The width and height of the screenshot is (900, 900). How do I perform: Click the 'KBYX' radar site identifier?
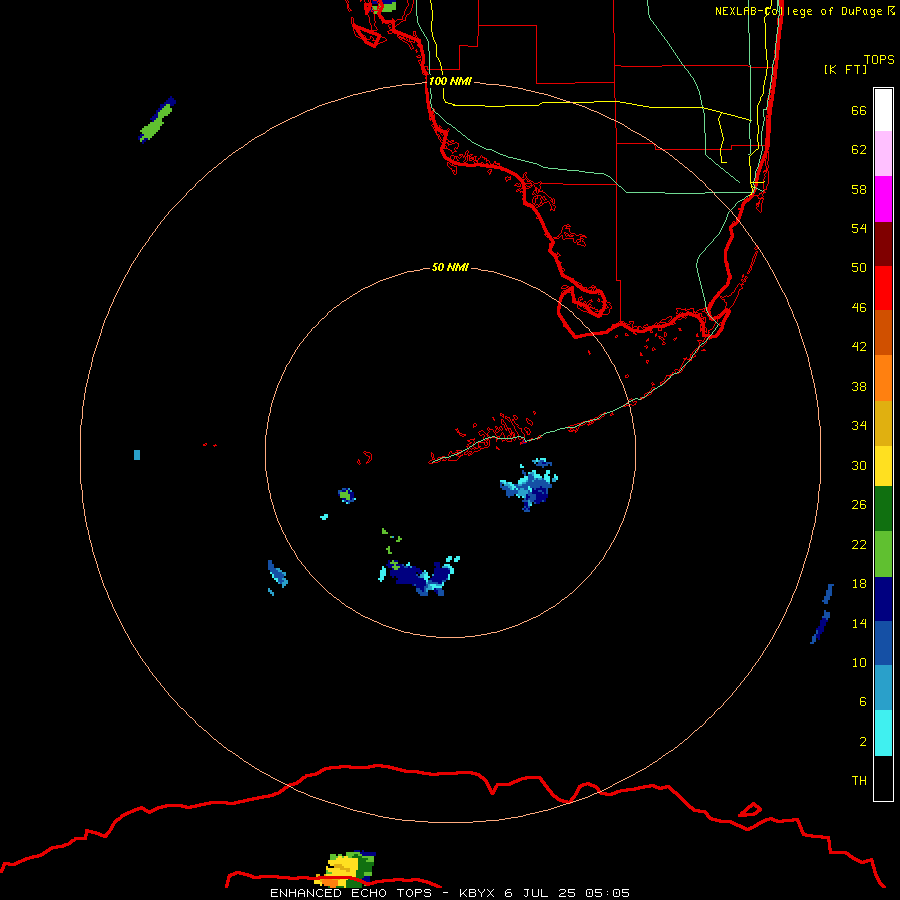click(x=476, y=893)
